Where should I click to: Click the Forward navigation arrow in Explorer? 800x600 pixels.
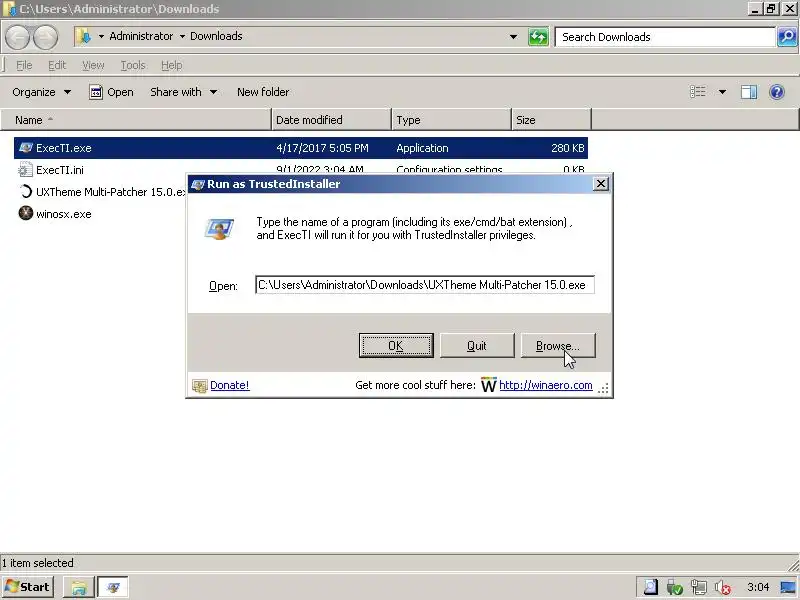tap(45, 38)
